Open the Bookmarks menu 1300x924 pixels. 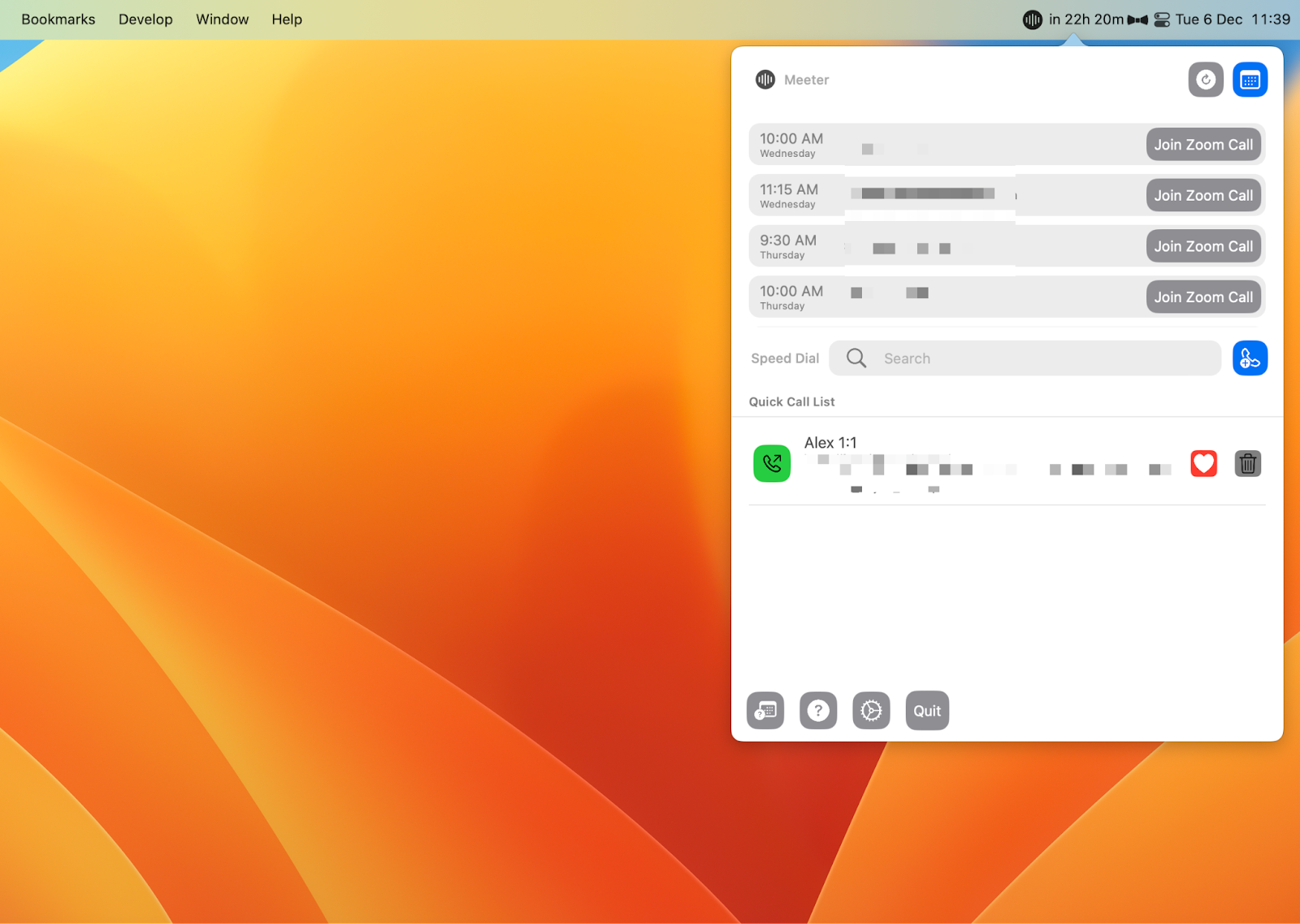click(58, 20)
